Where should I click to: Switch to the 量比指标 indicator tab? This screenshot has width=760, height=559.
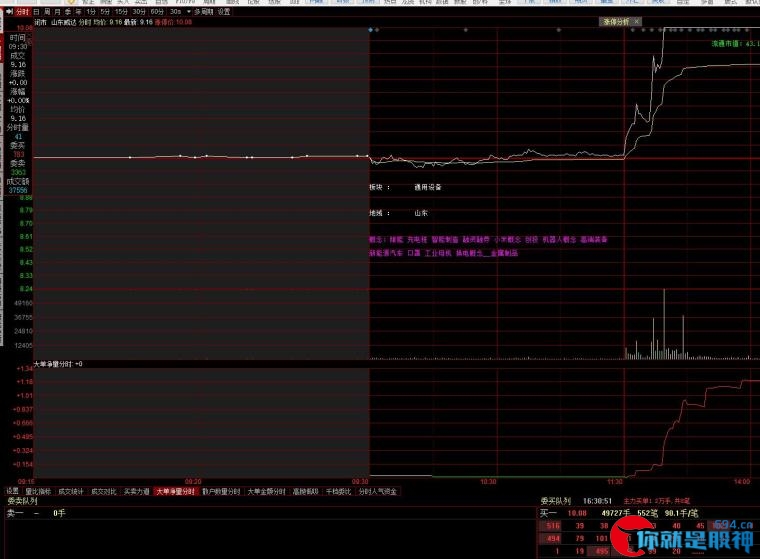[x=38, y=492]
